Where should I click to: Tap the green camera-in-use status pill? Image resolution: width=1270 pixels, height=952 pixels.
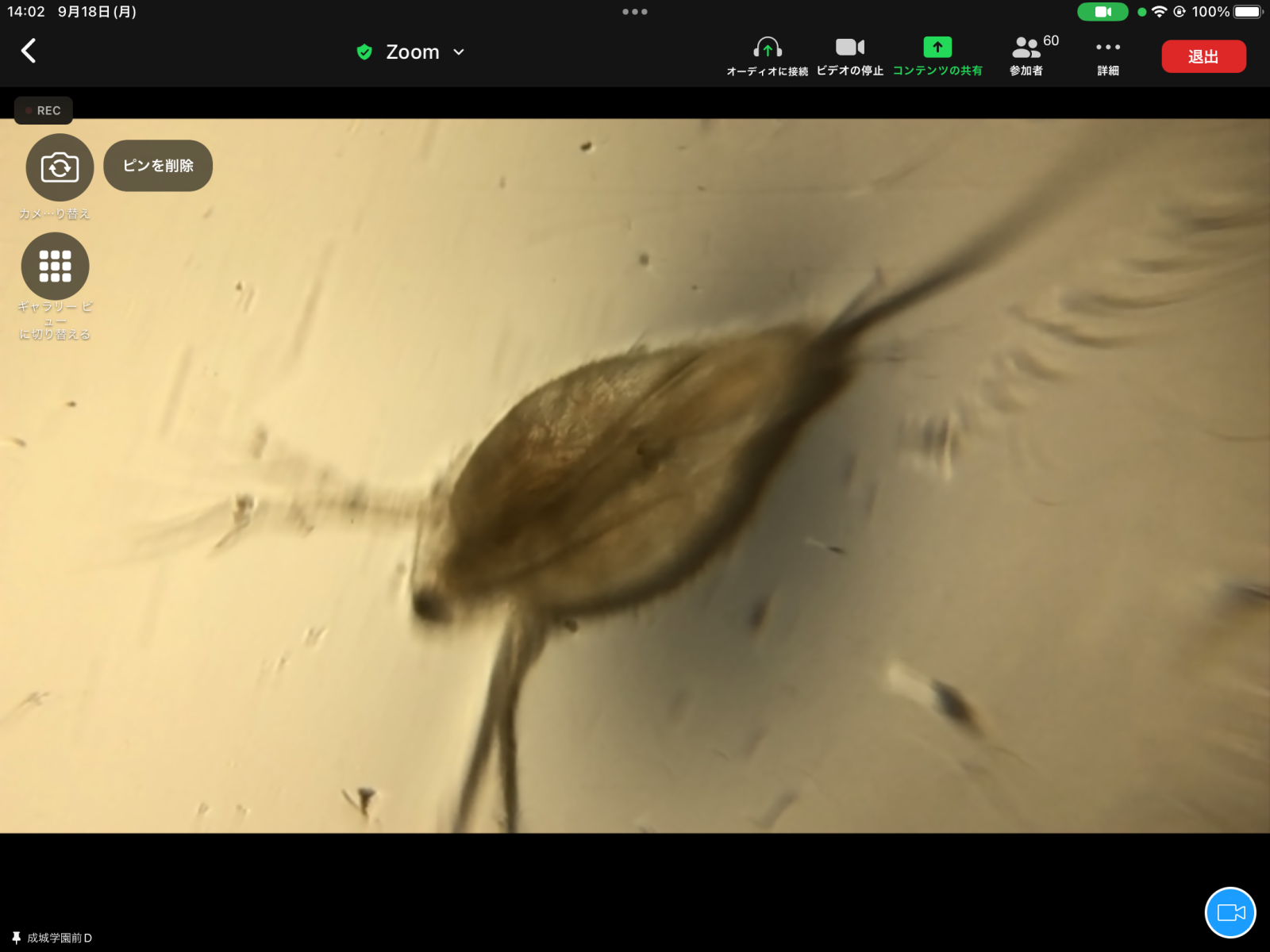(x=1103, y=12)
